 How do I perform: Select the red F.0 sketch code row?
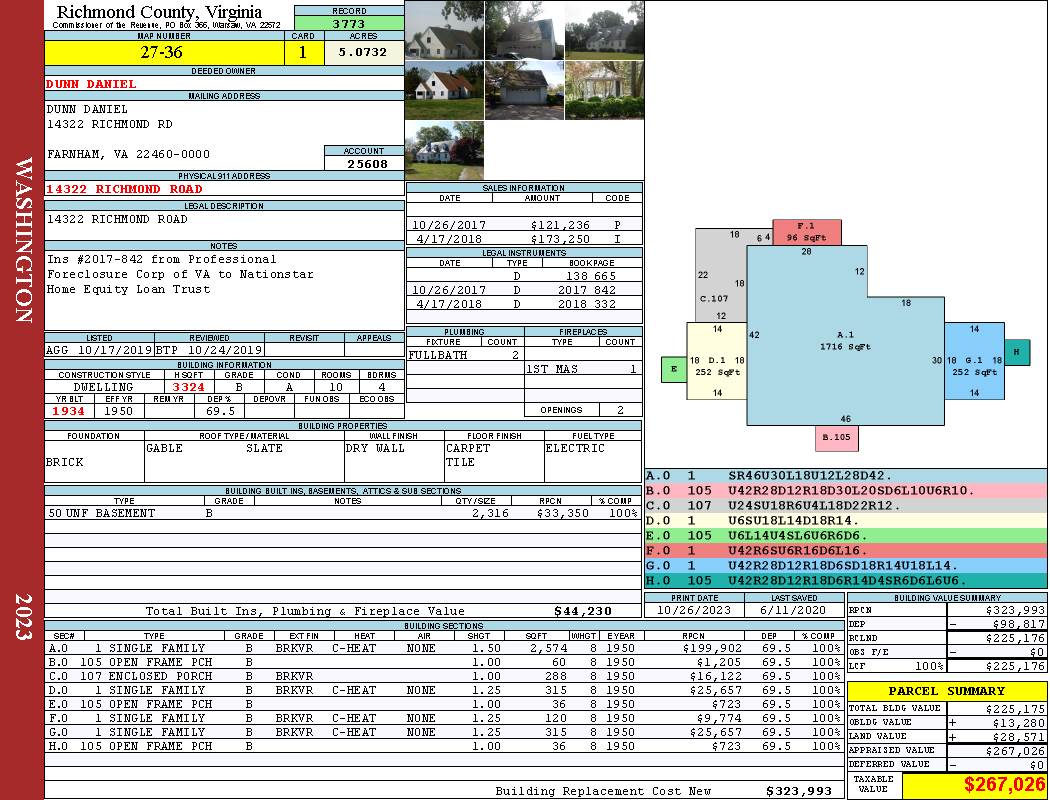(x=845, y=550)
